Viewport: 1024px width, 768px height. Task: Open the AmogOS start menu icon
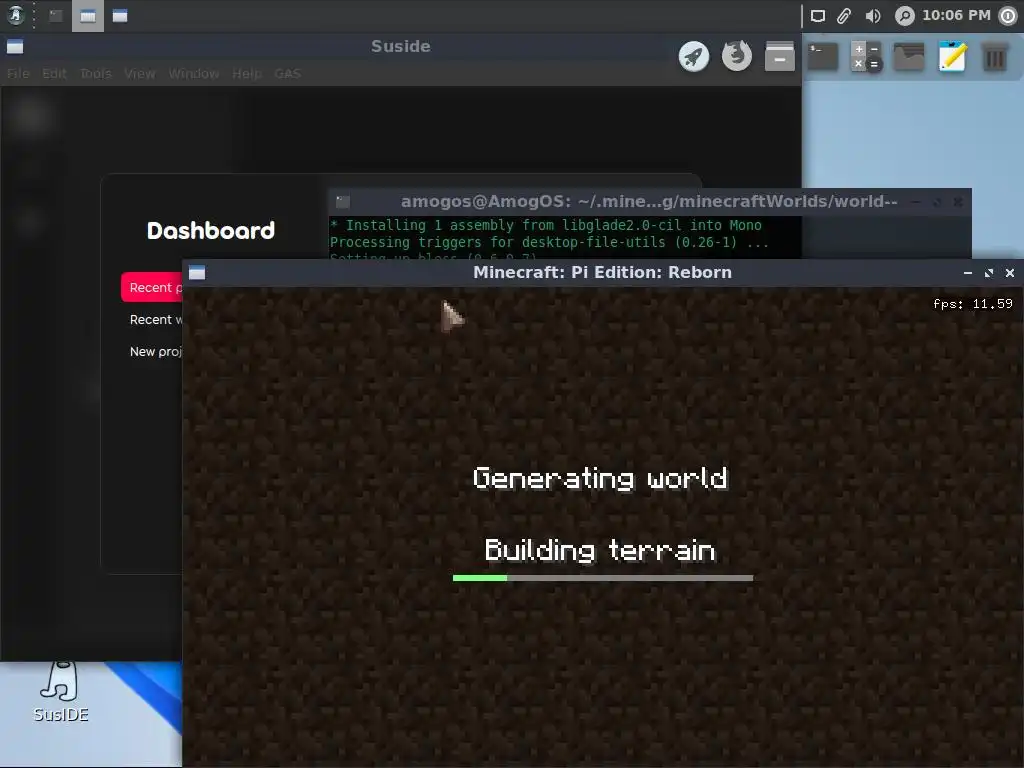15,15
